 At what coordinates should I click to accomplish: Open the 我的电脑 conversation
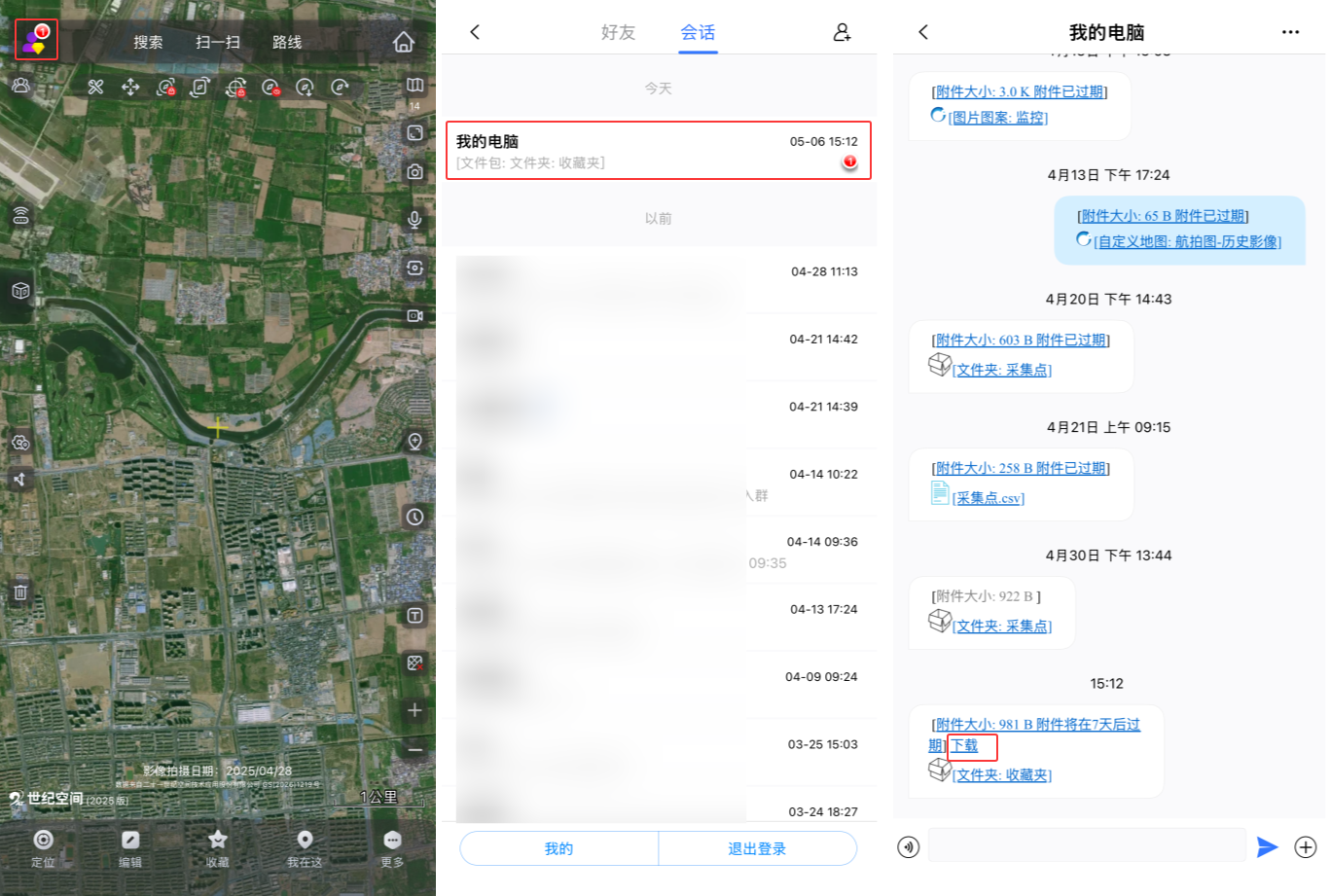pos(659,151)
